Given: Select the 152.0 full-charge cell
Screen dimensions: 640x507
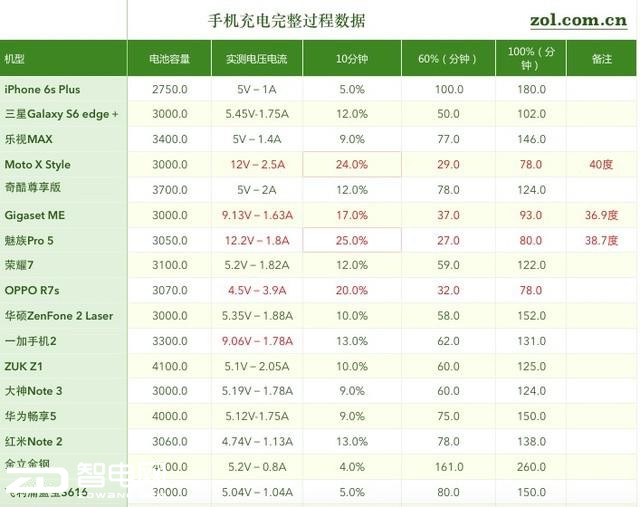Looking at the screenshot, I should coord(531,316).
